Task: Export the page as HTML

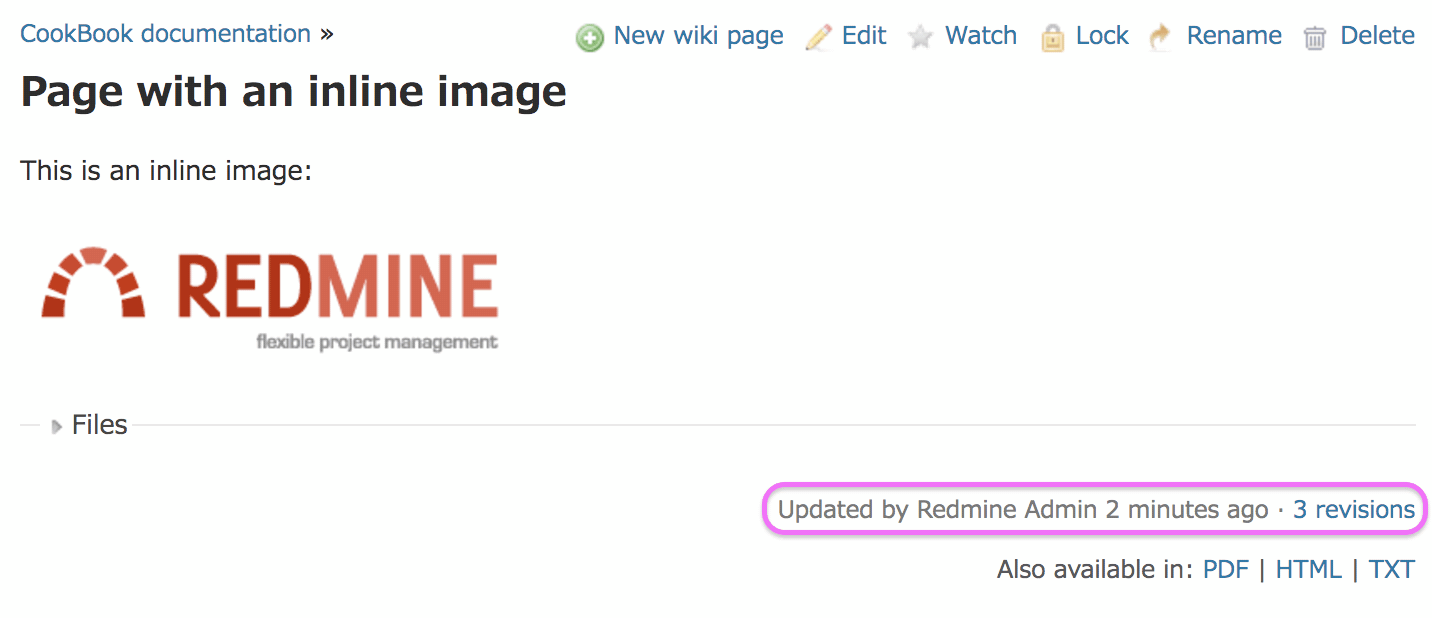Action: point(1308,570)
